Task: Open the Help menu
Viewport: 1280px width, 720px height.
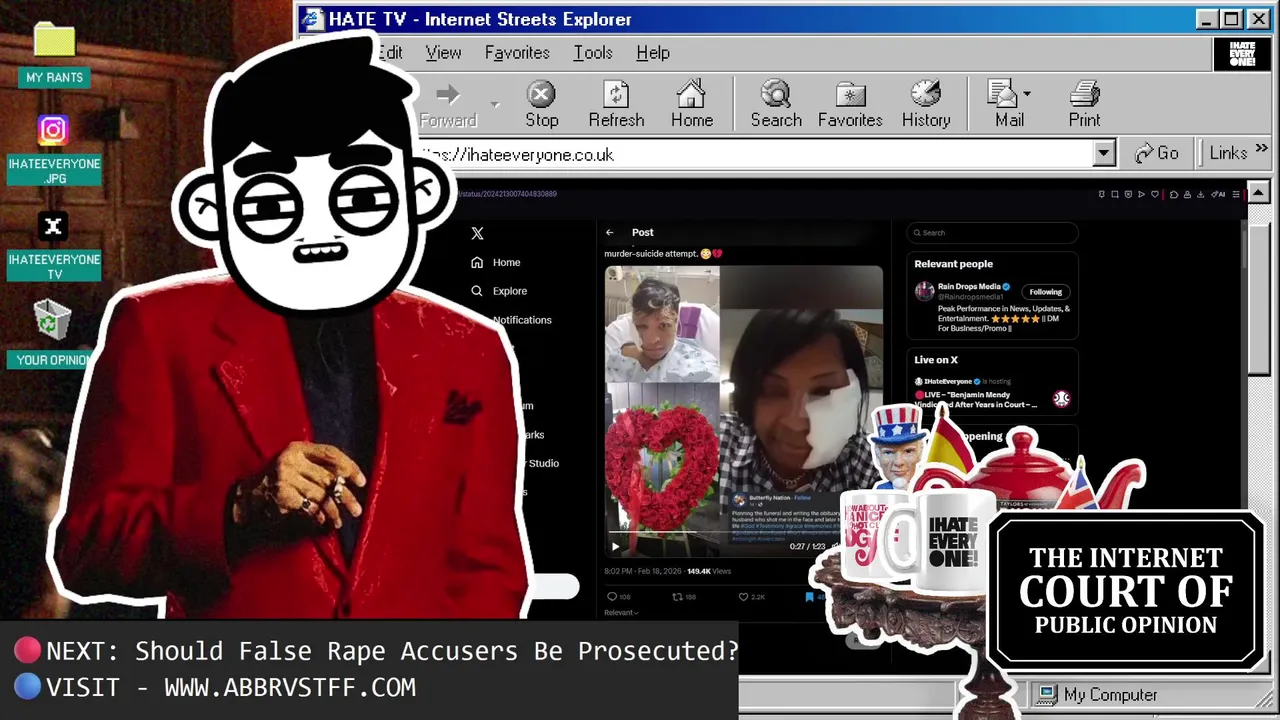Action: point(653,53)
